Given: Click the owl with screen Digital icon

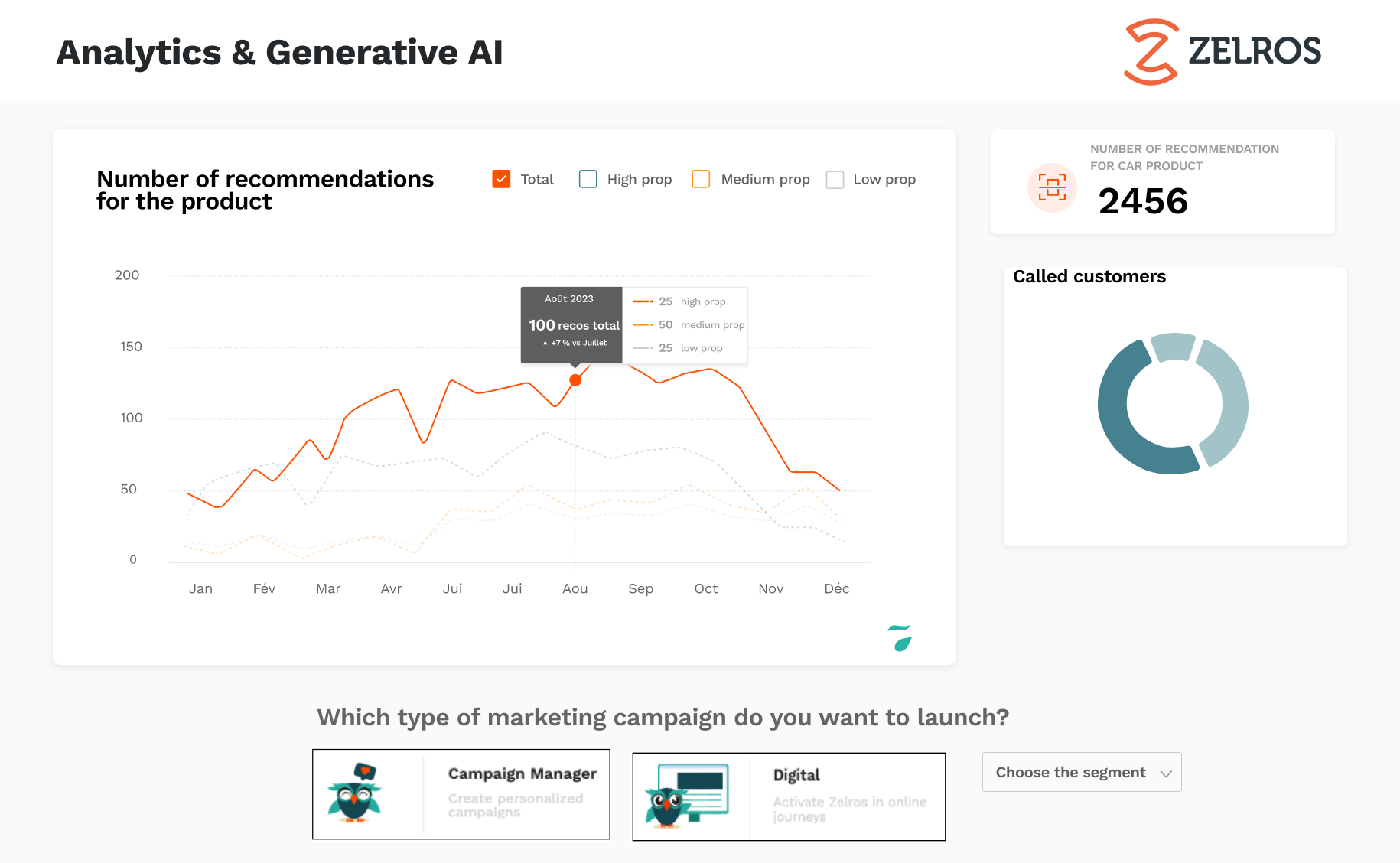Looking at the screenshot, I should [x=687, y=796].
